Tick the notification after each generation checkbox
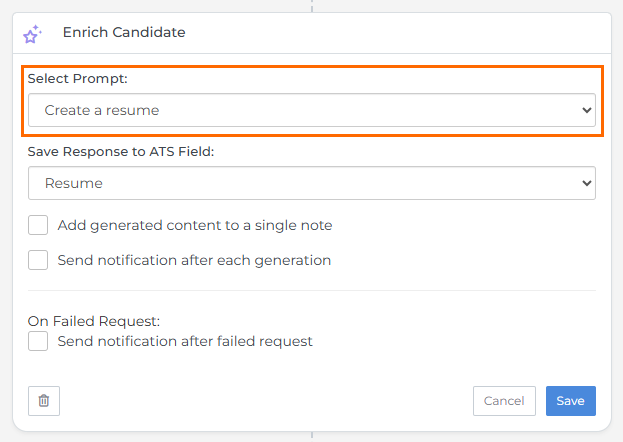623x442 pixels. point(38,260)
